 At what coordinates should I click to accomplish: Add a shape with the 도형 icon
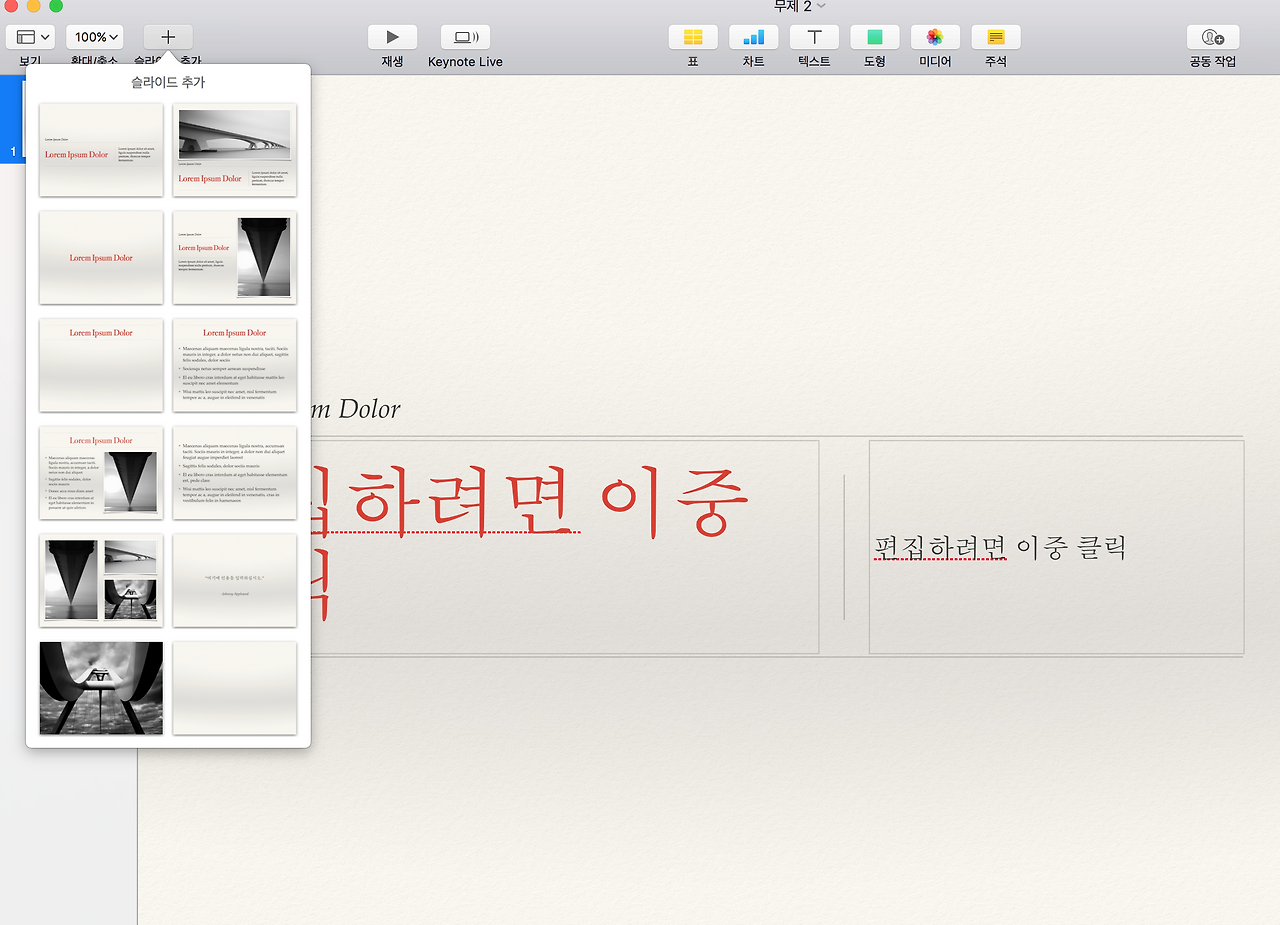[874, 37]
